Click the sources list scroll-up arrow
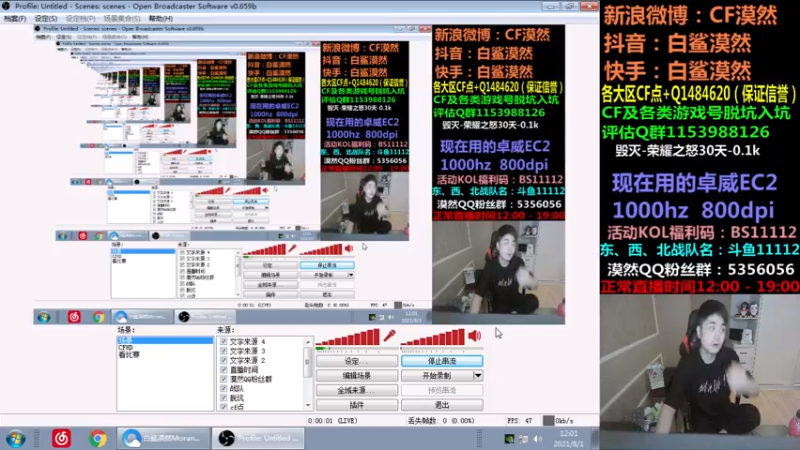Screen dimensions: 800x450 (308, 342)
